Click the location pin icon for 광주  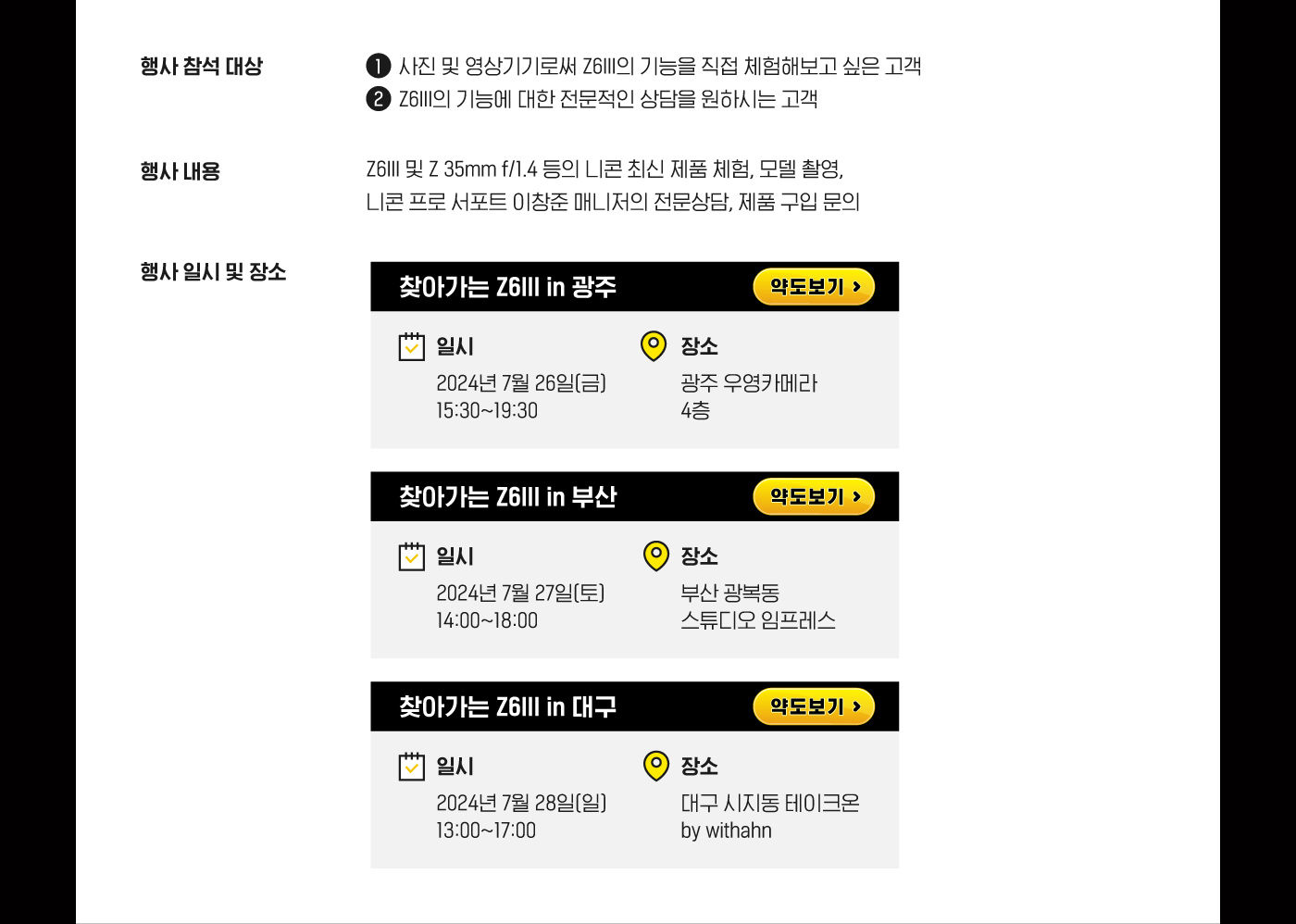coord(654,345)
